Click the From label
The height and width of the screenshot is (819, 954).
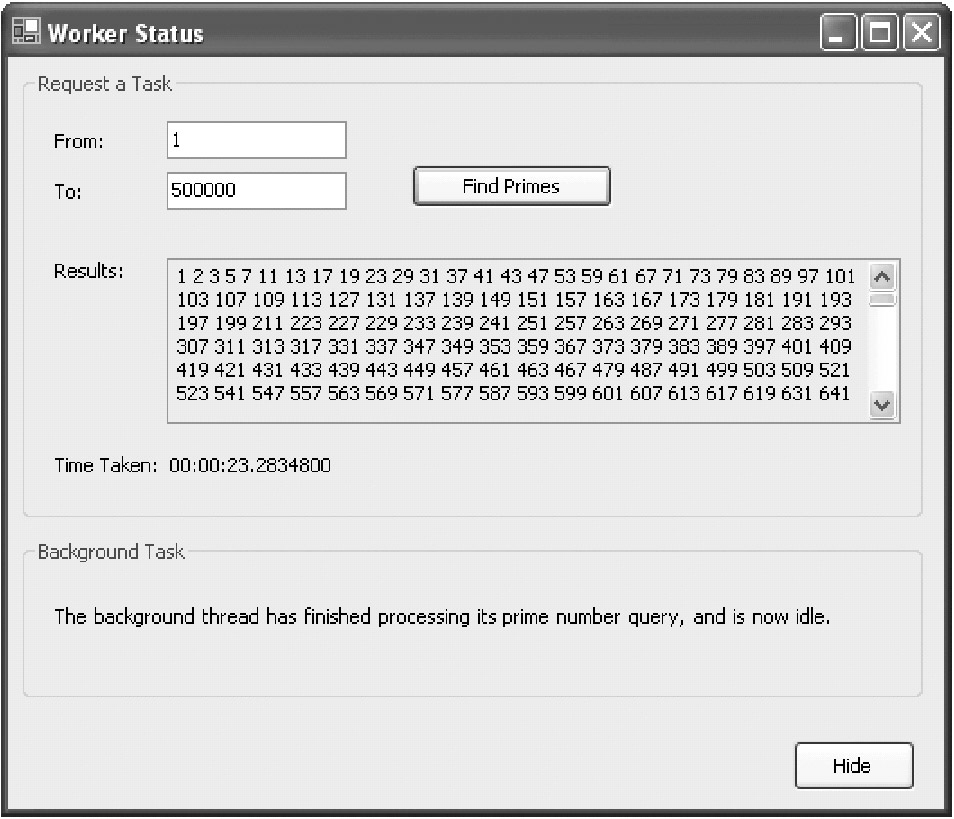coord(79,141)
